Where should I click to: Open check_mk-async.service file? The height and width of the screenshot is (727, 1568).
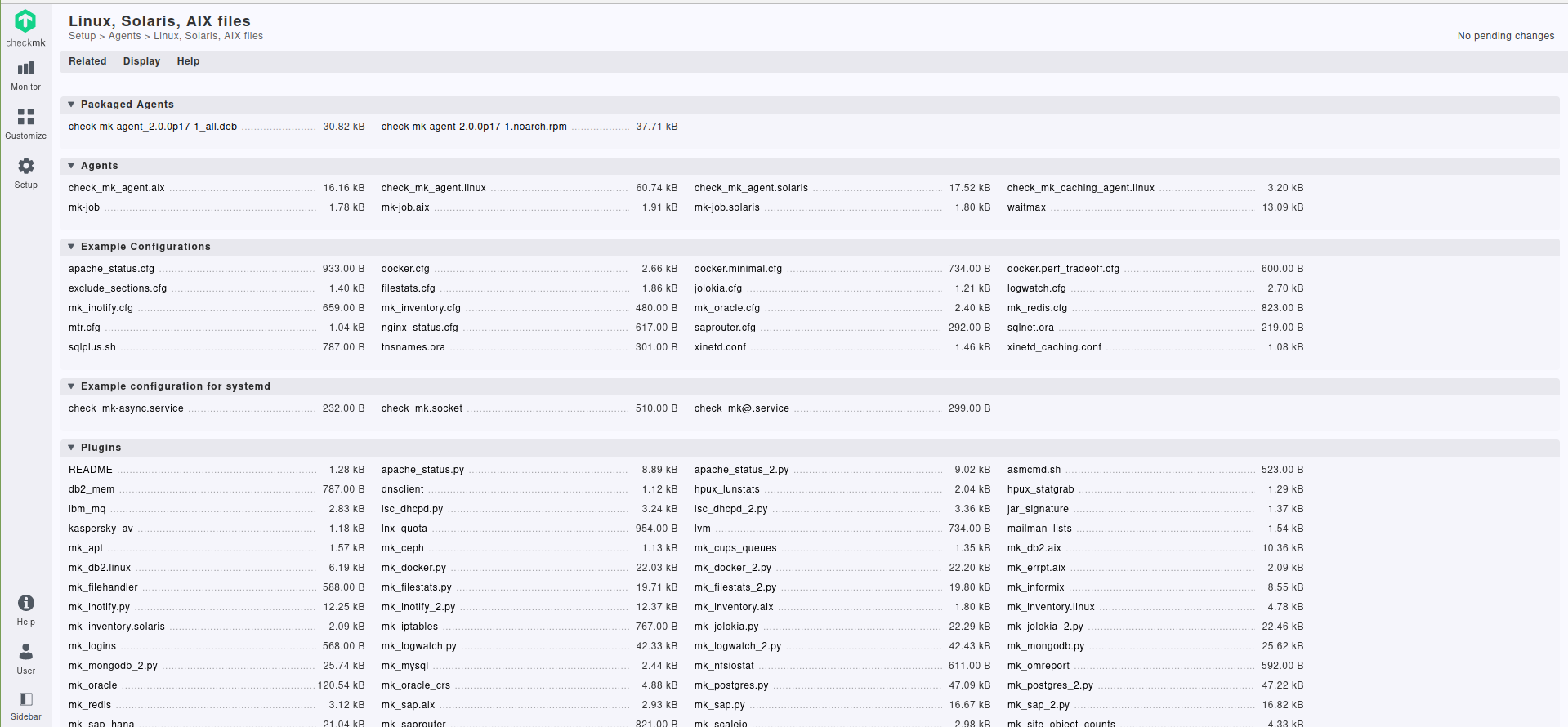(126, 408)
